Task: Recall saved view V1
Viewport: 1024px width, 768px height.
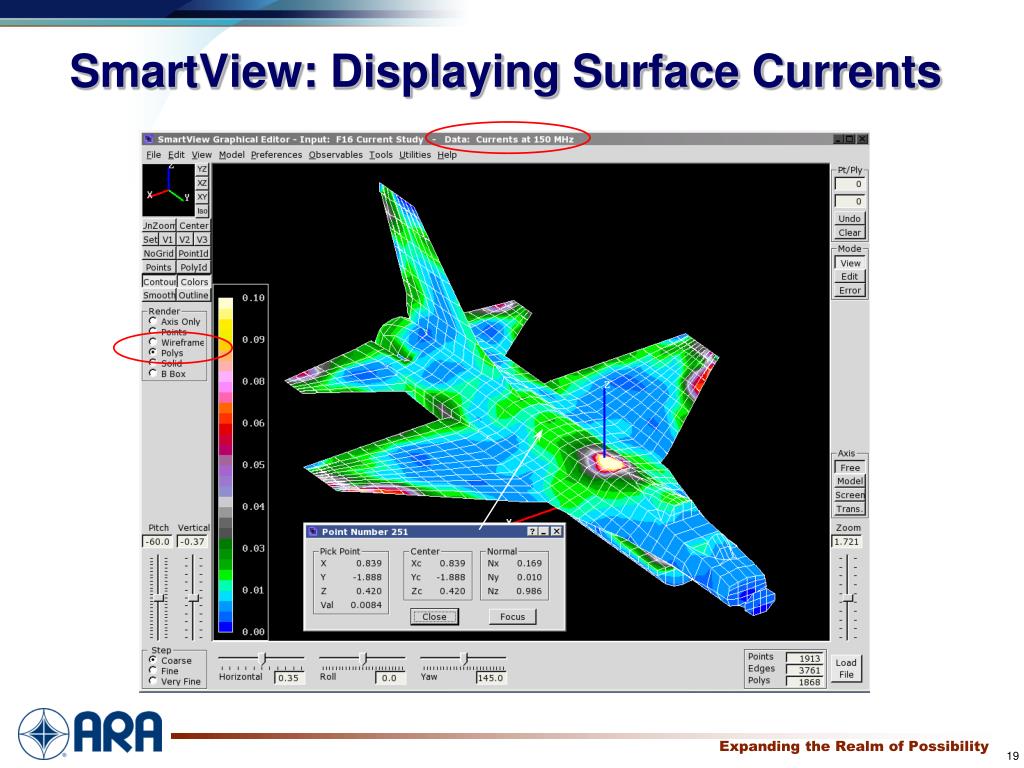Action: (168, 240)
